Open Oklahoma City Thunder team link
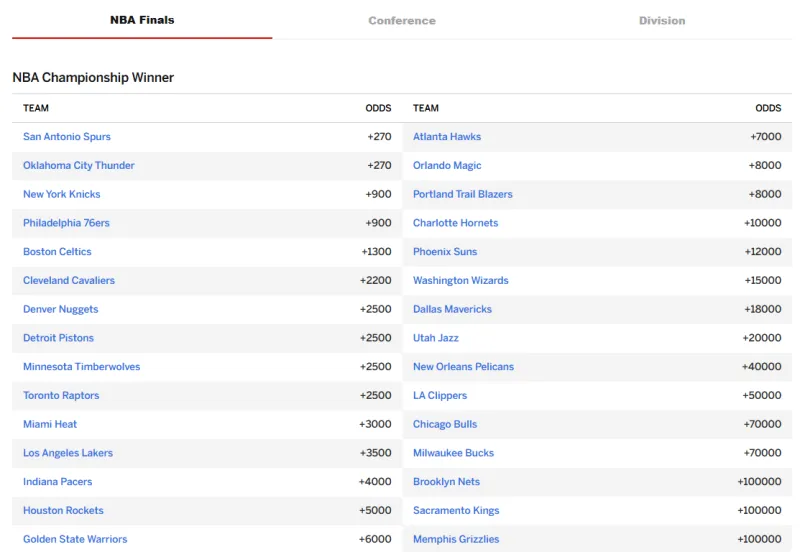The height and width of the screenshot is (552, 800). pyautogui.click(x=79, y=165)
